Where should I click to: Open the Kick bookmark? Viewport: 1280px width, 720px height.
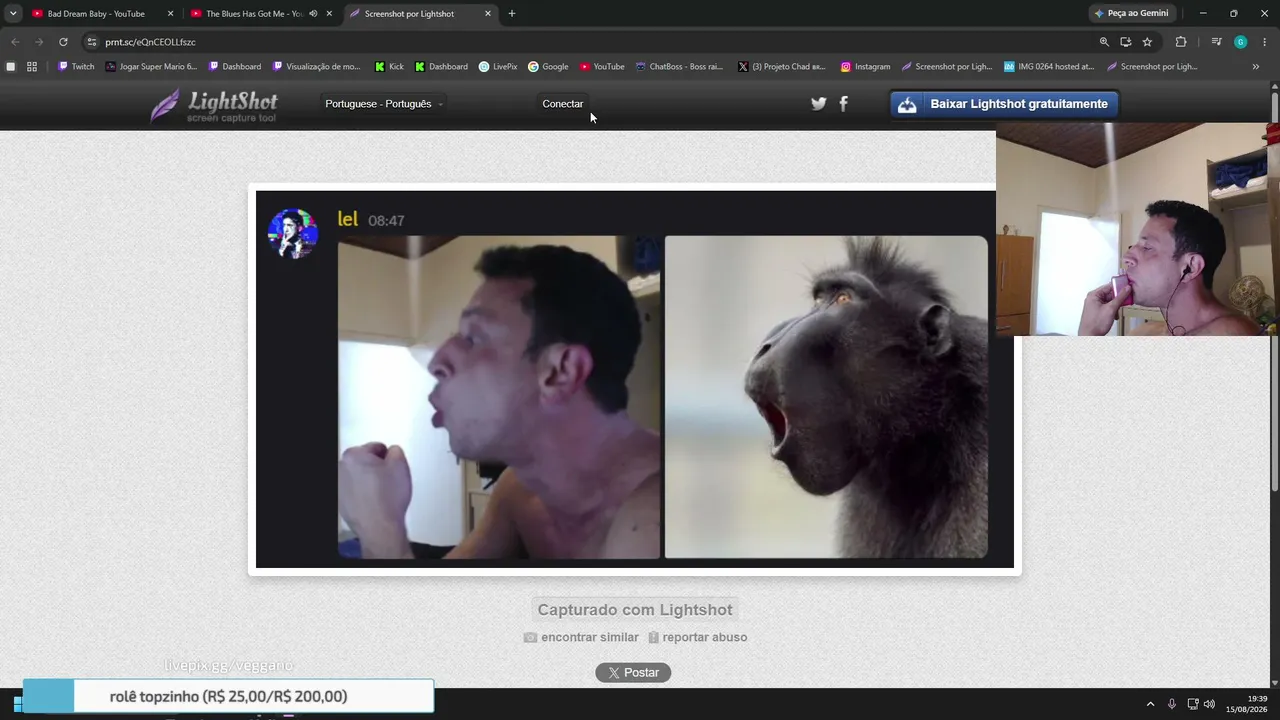pyautogui.click(x=389, y=67)
